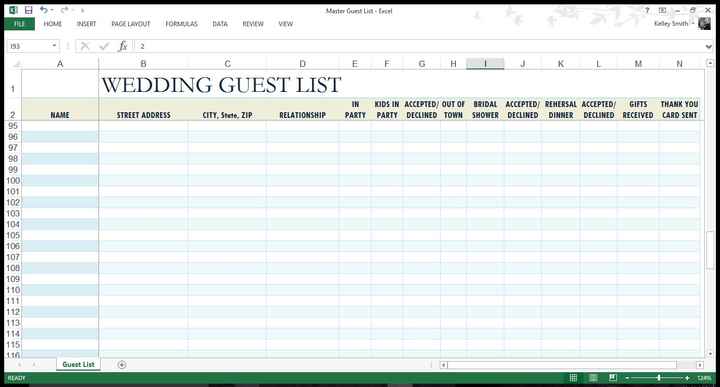Switch to the DATA ribbon tab
The width and height of the screenshot is (720, 387).
point(220,24)
